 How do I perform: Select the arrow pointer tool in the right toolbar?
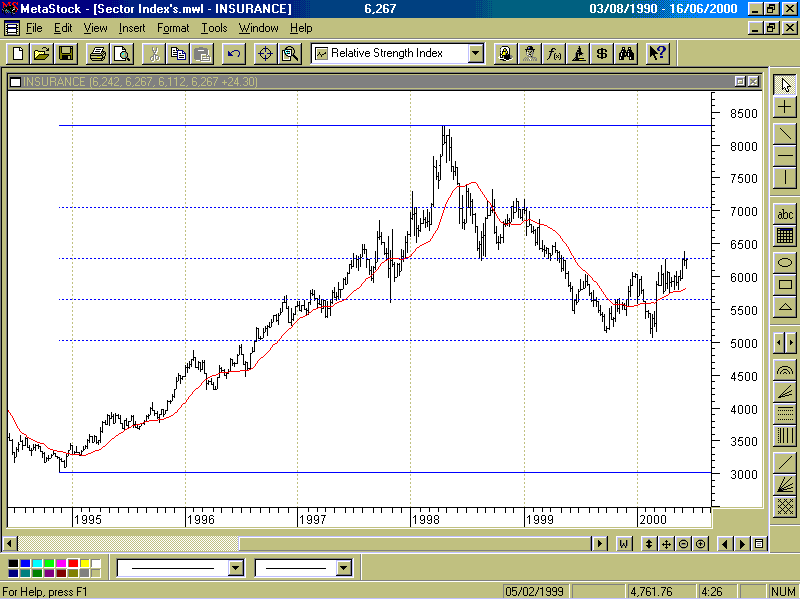tap(785, 84)
